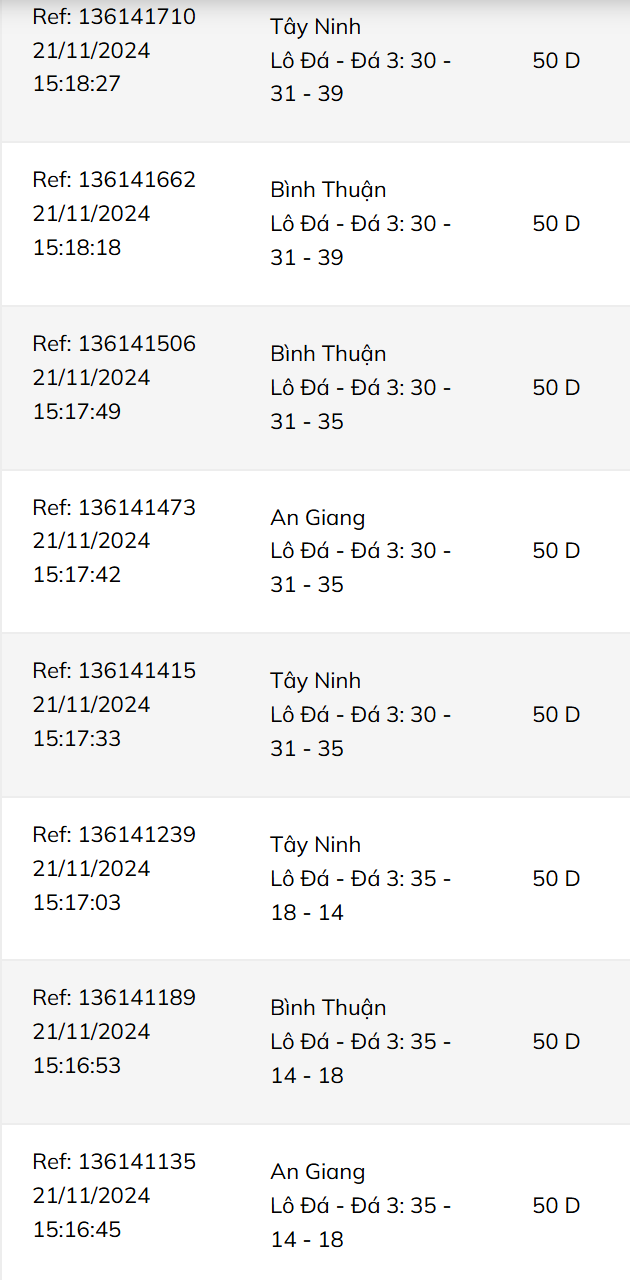Image resolution: width=630 pixels, height=1280 pixels.
Task: Select reference 136141415 row
Action: [x=114, y=671]
